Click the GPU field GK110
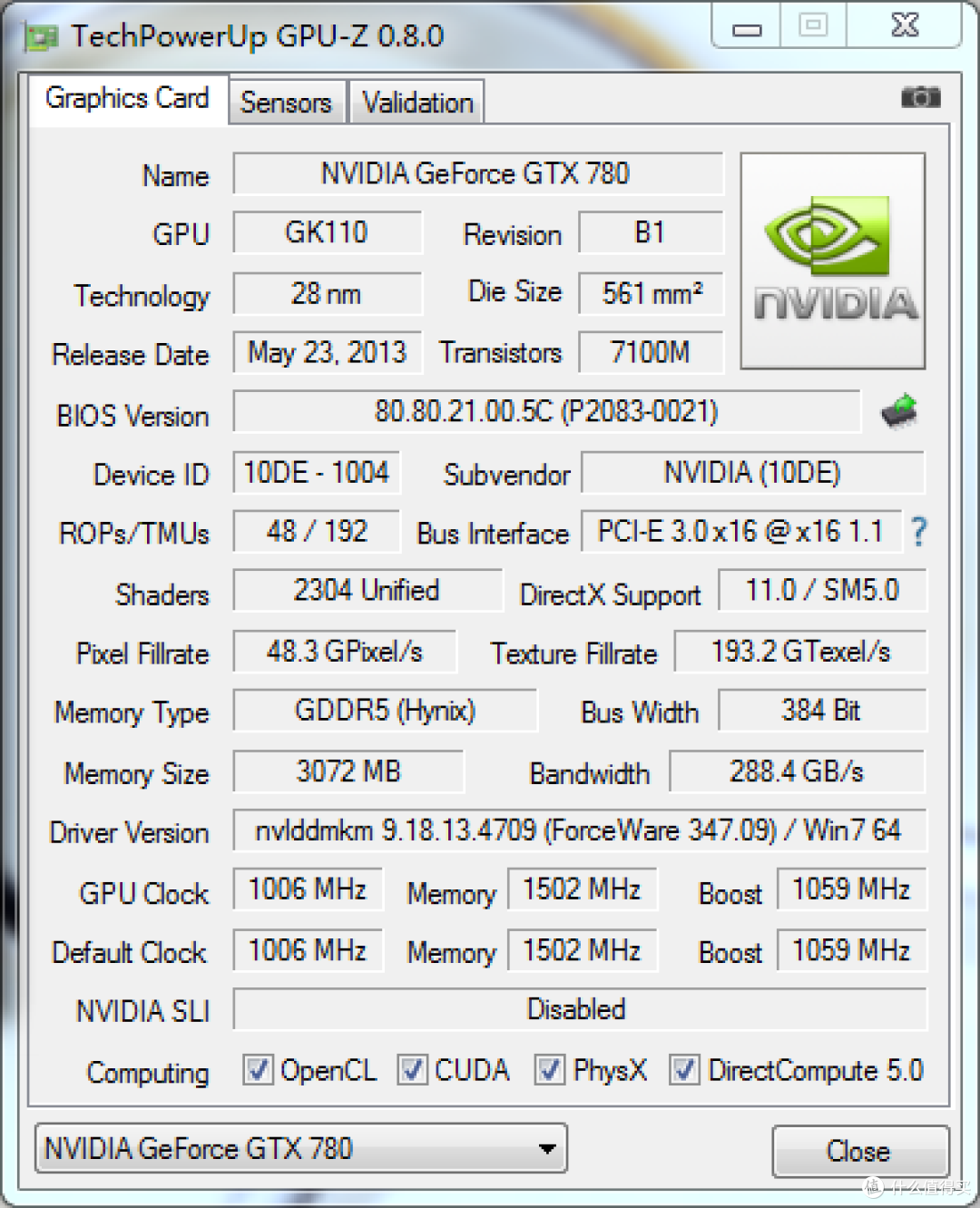Screen dimensions: 980x1208 327,232
